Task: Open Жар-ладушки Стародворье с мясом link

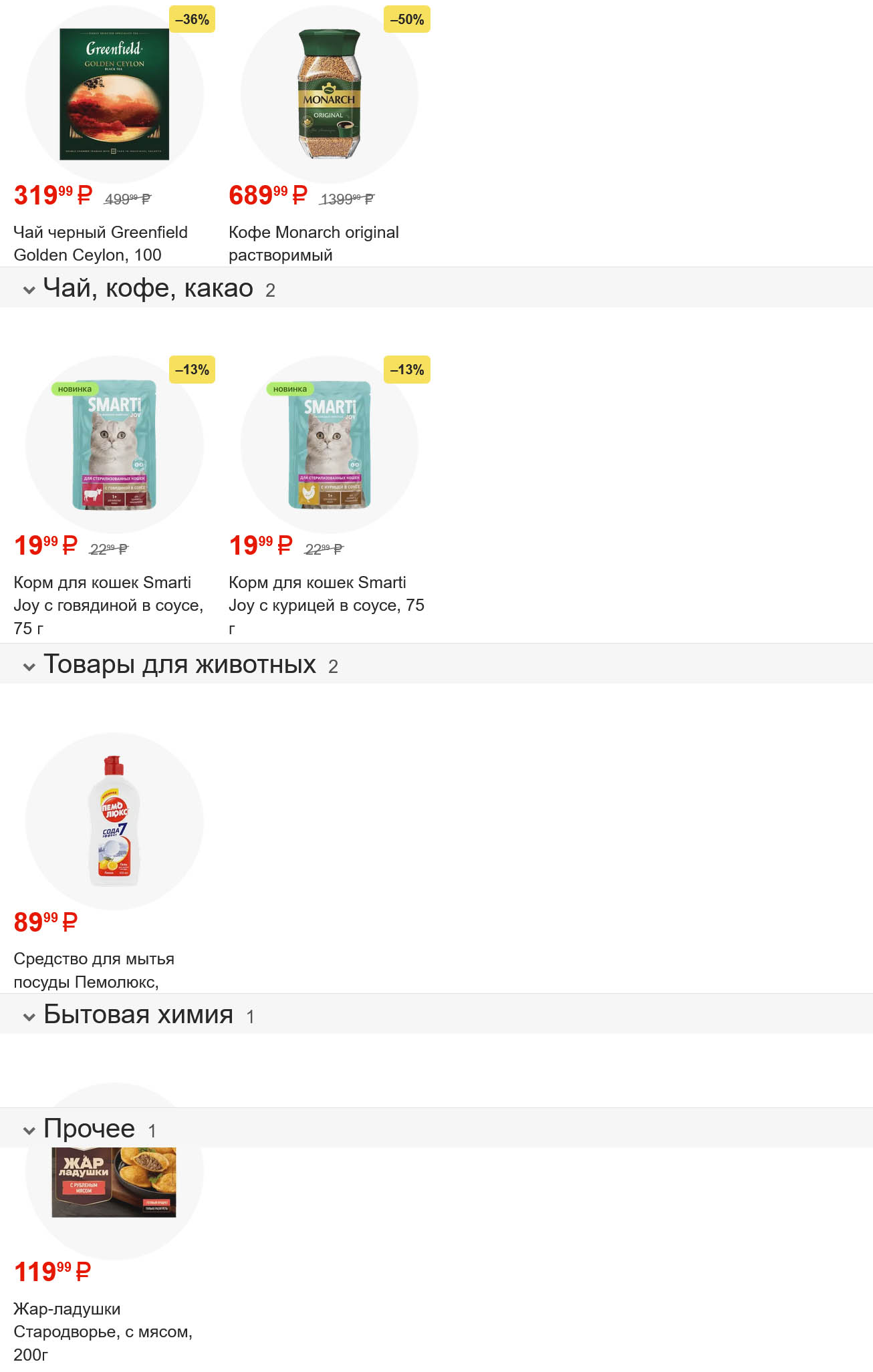Action: click(102, 1331)
